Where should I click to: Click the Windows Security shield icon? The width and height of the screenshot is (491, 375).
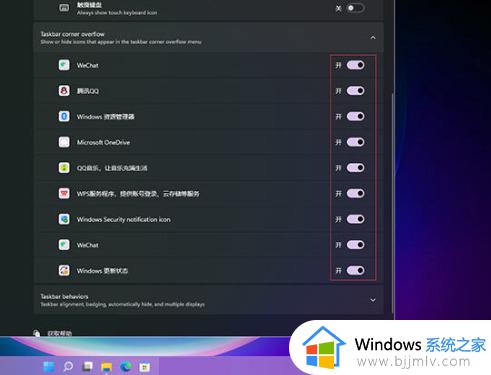click(64, 219)
